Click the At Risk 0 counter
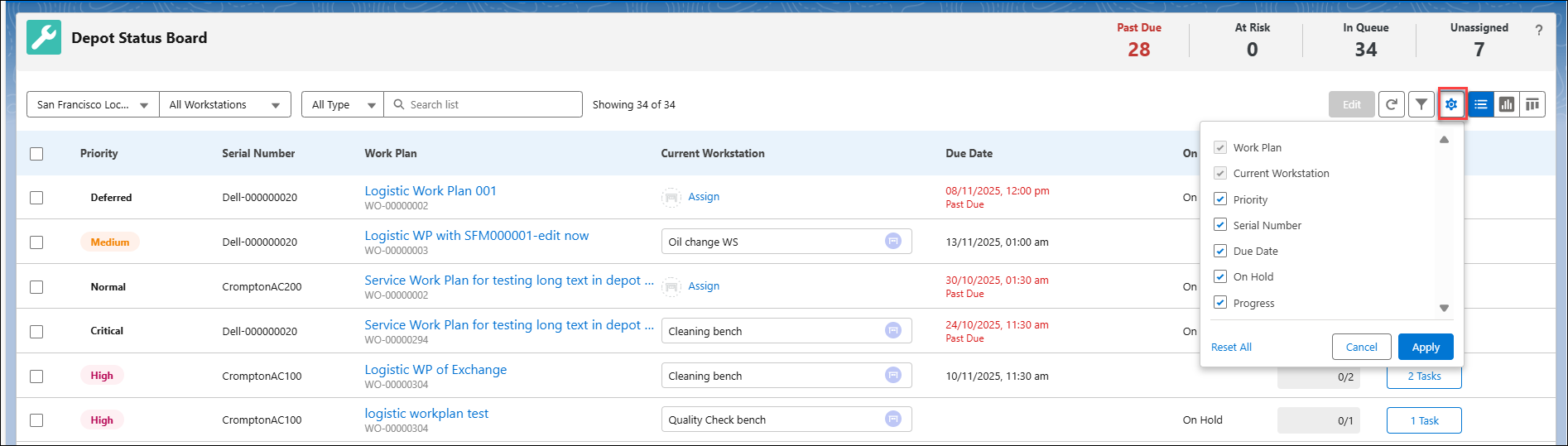This screenshot has width=1568, height=446. (1253, 40)
